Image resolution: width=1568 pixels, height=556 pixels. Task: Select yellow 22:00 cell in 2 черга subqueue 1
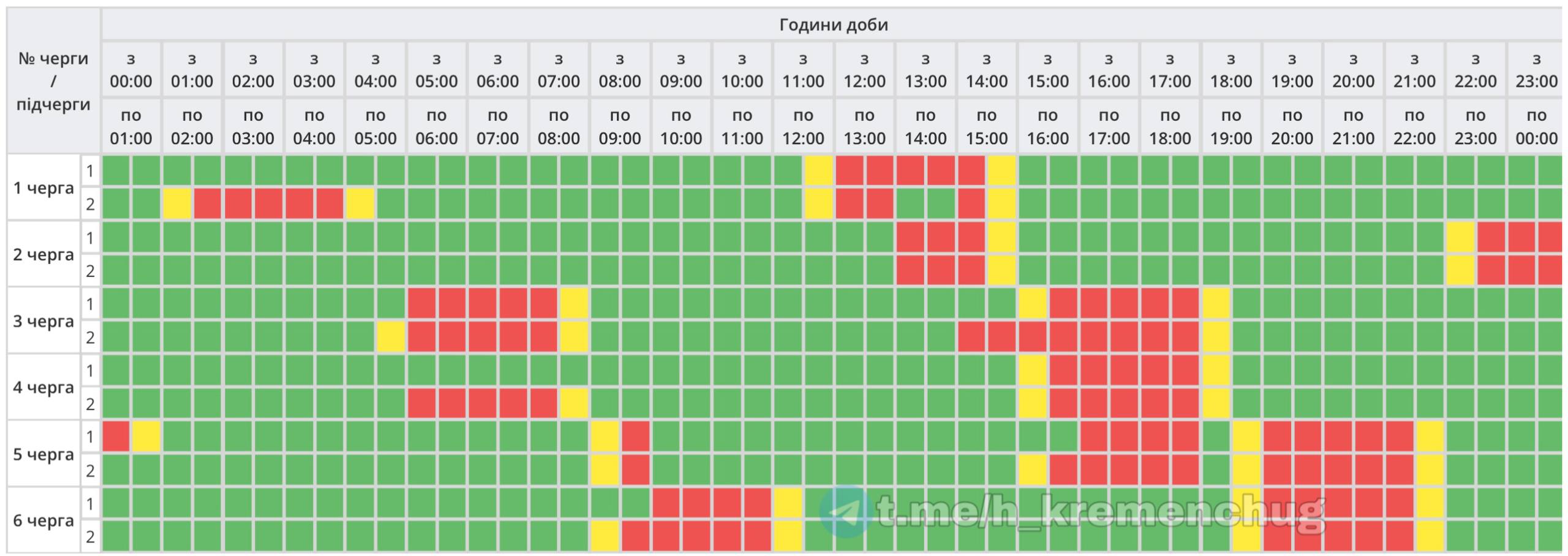coord(1460,237)
